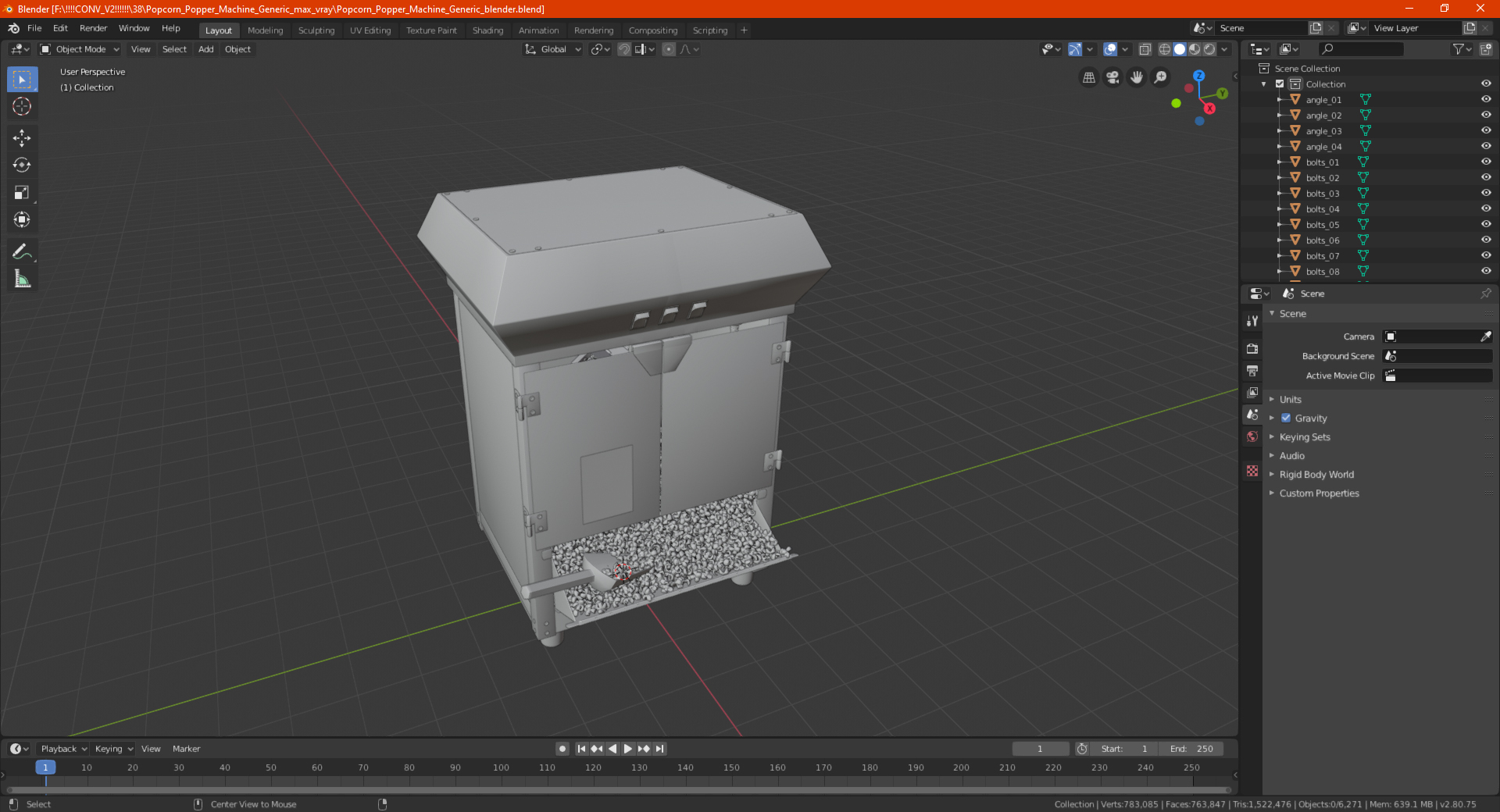Select the Scale tool
This screenshot has height=812, width=1500.
tap(22, 193)
